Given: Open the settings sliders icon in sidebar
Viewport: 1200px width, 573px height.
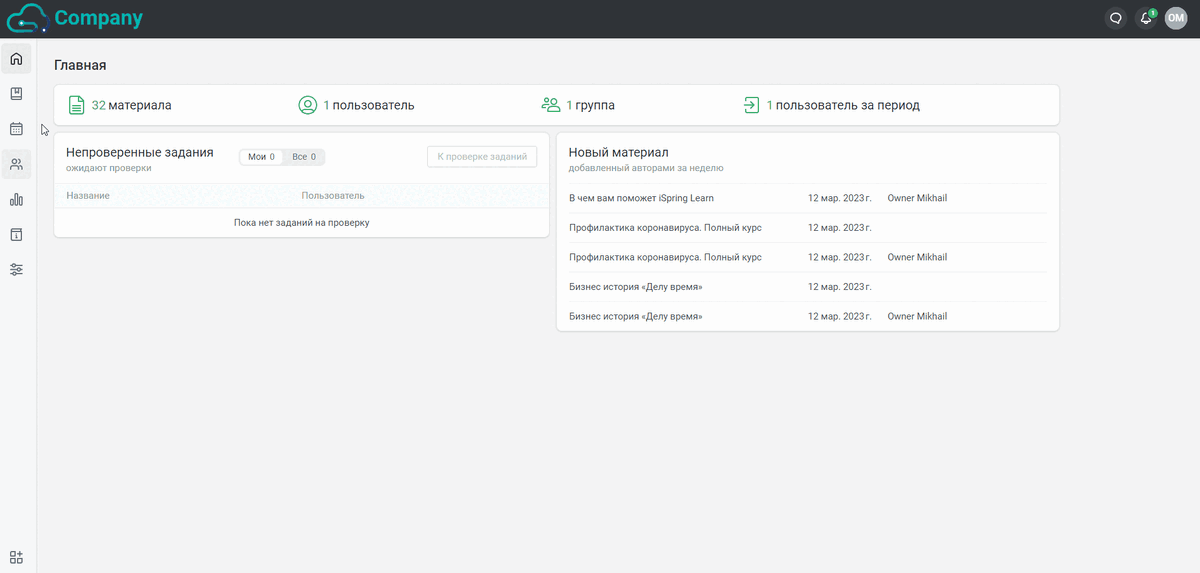Looking at the screenshot, I should pyautogui.click(x=16, y=269).
